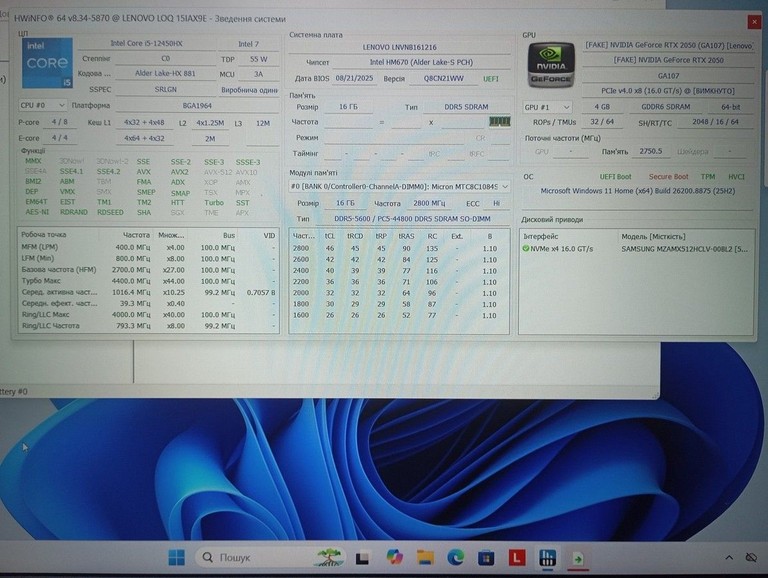Click the TDP value 55 W

pyautogui.click(x=259, y=59)
